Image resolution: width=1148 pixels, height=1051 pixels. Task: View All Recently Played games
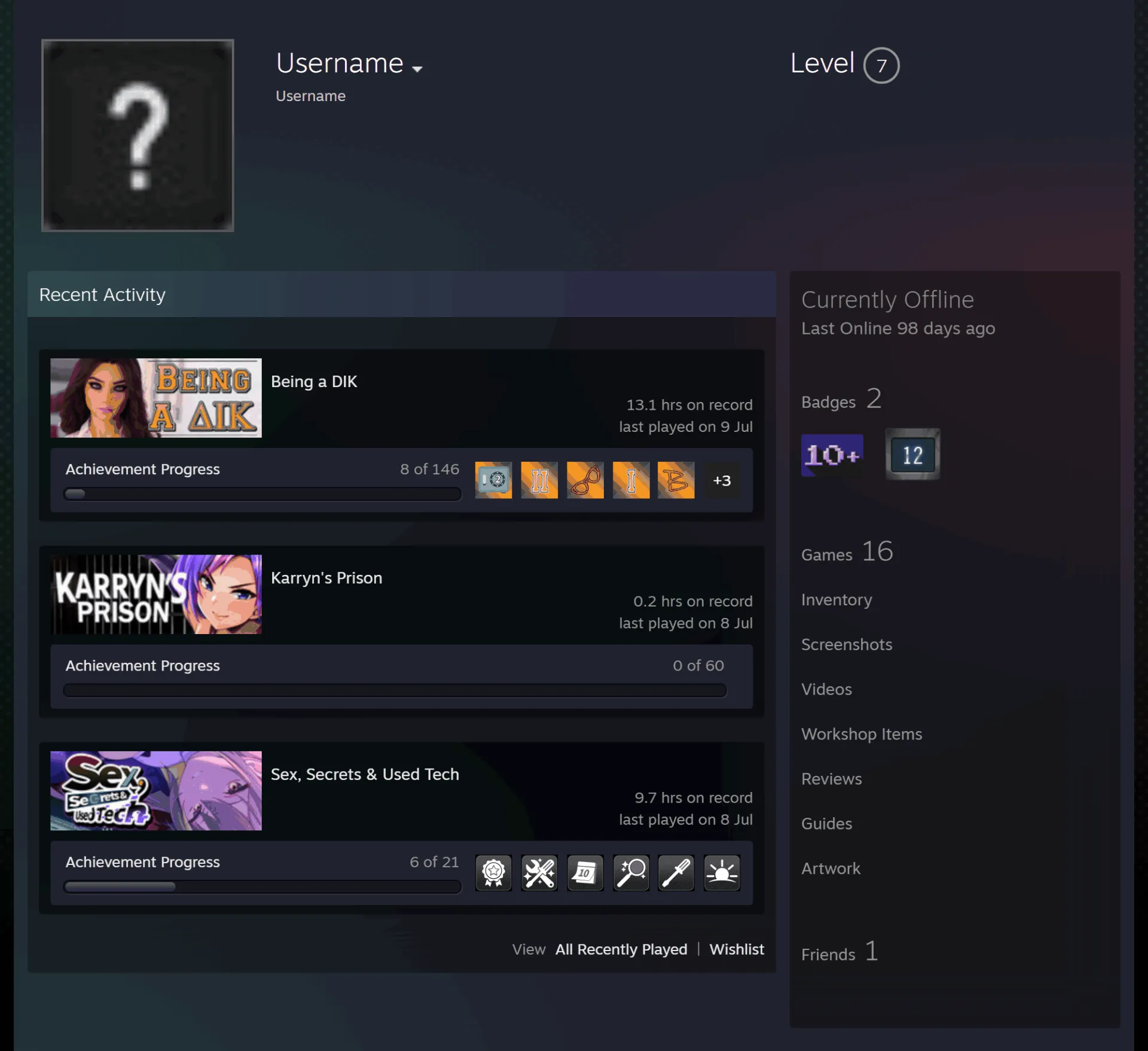click(x=621, y=949)
